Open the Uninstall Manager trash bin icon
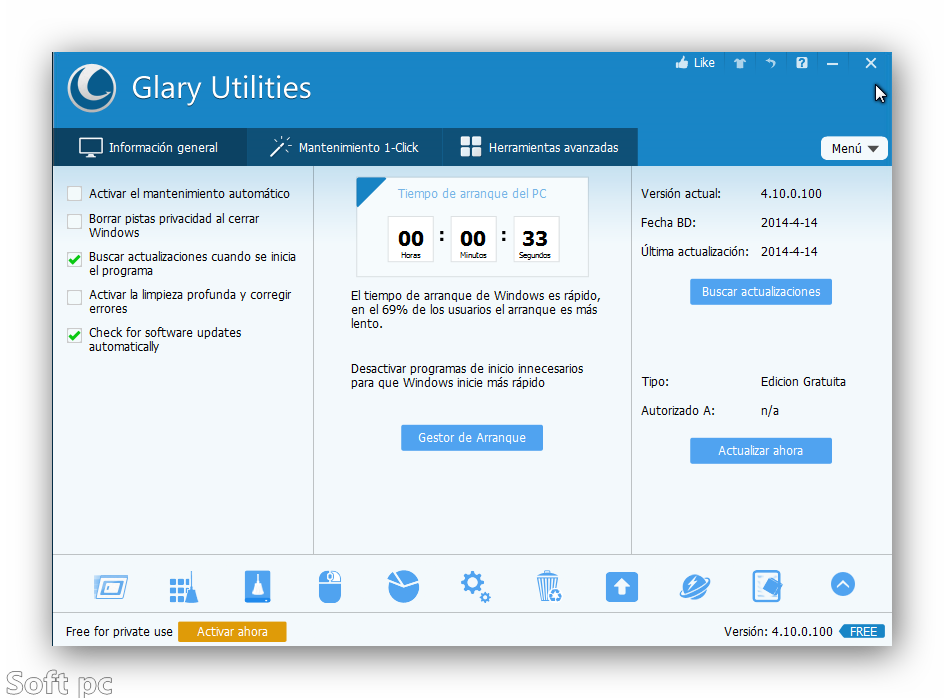 (548, 587)
